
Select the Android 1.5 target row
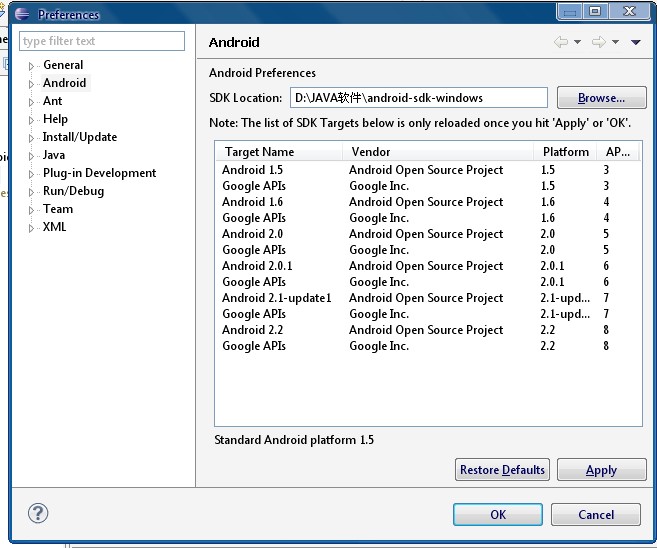pos(428,170)
